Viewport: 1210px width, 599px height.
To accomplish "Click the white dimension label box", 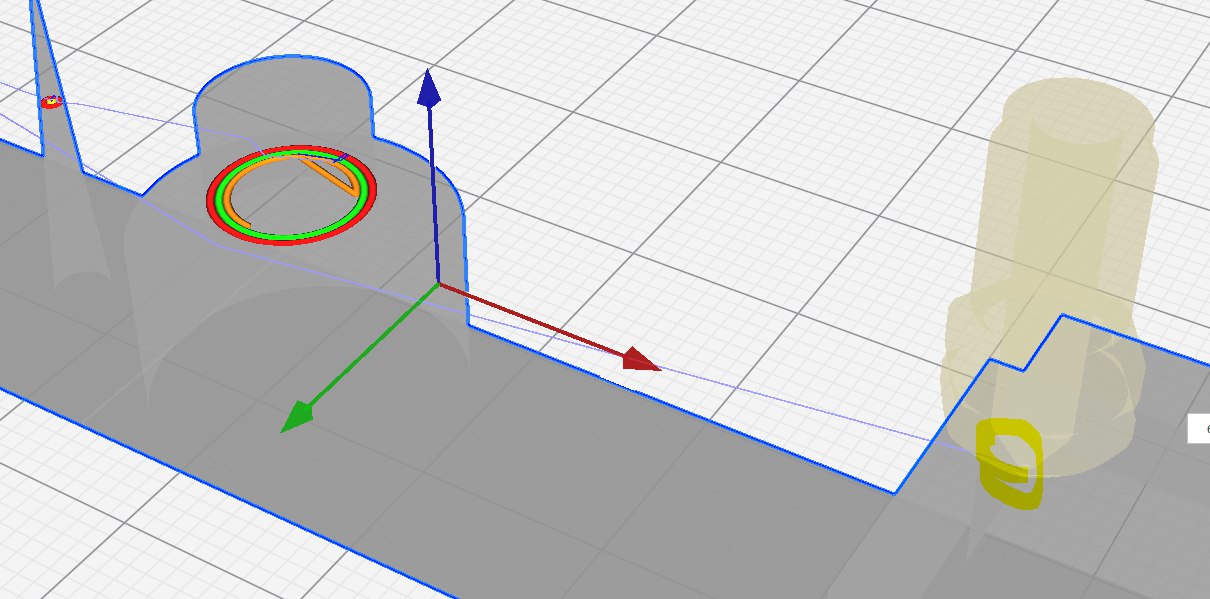I will [1199, 429].
